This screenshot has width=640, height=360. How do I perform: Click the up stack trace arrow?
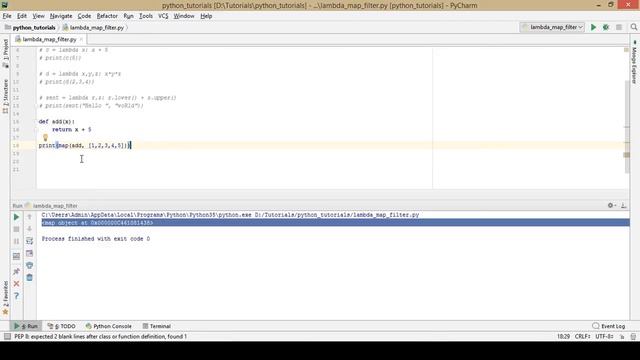pos(29,217)
